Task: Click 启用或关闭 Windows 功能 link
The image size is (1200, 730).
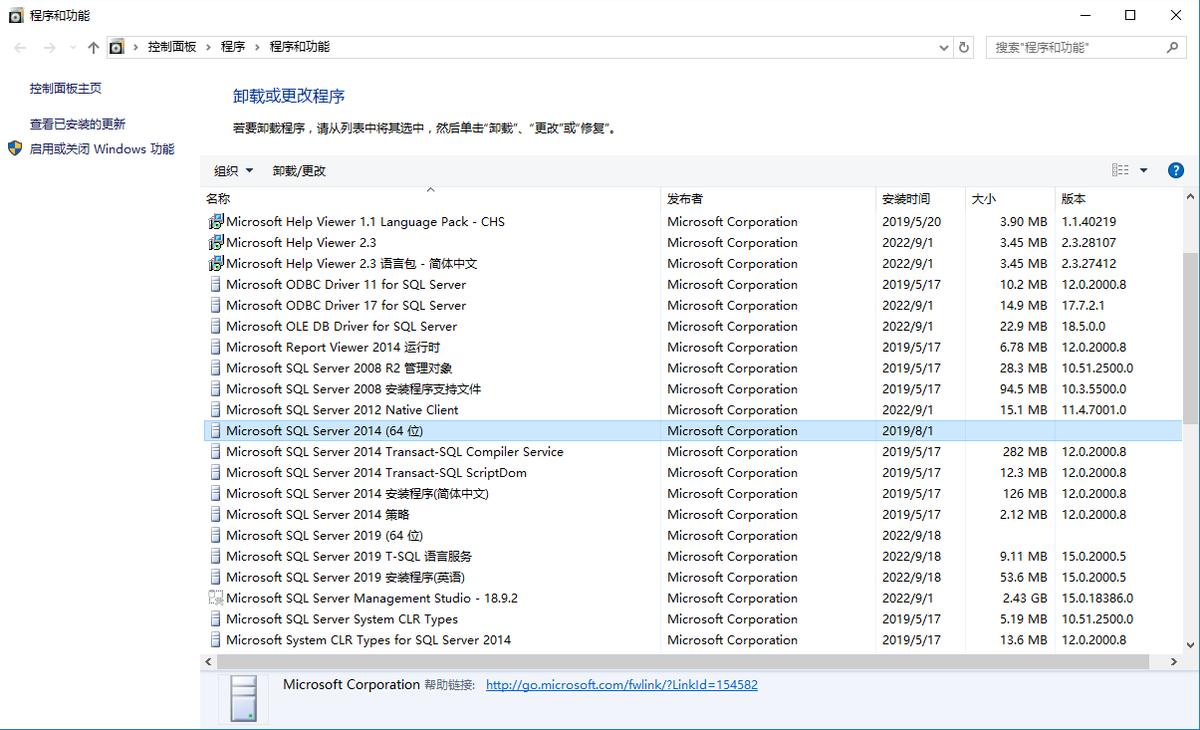Action: click(102, 149)
